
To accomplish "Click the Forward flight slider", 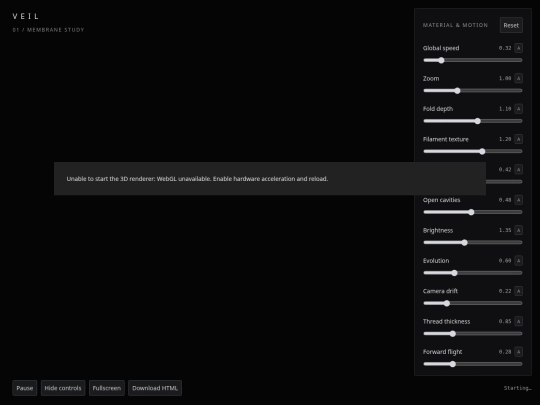I will click(x=472, y=364).
